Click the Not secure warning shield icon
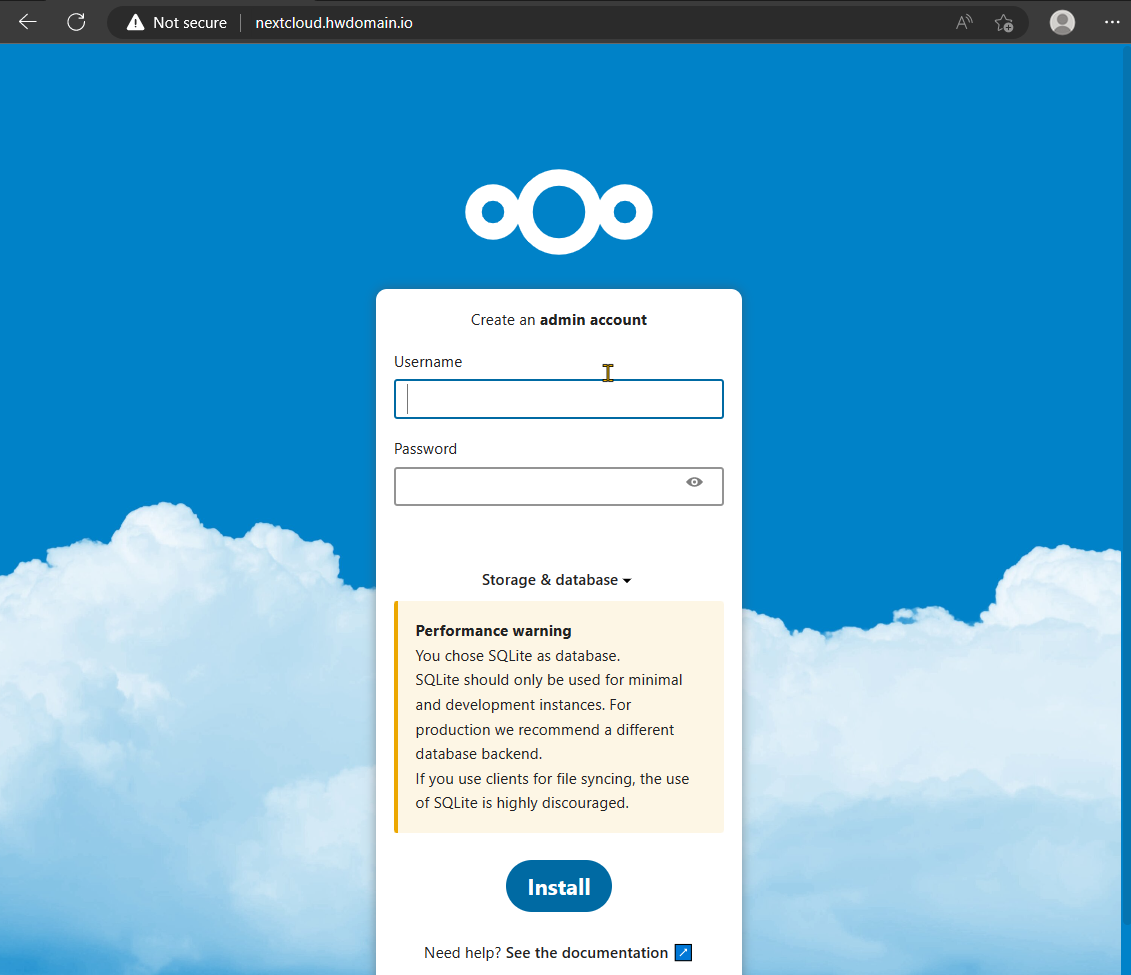Screen dimensions: 1131x975 point(135,22)
